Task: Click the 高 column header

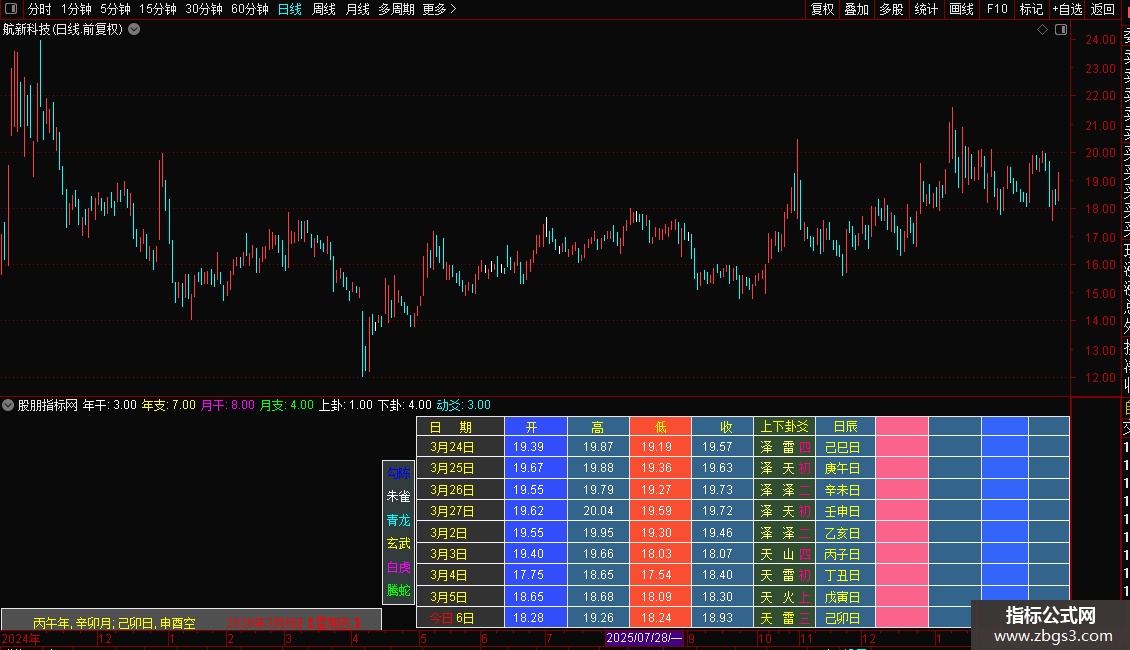Action: [598, 427]
